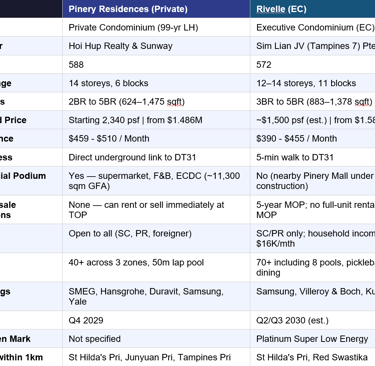Screen dimensions: 375x366
Task: Click the 40+ across 3 zones cell
Action: pyautogui.click(x=156, y=267)
